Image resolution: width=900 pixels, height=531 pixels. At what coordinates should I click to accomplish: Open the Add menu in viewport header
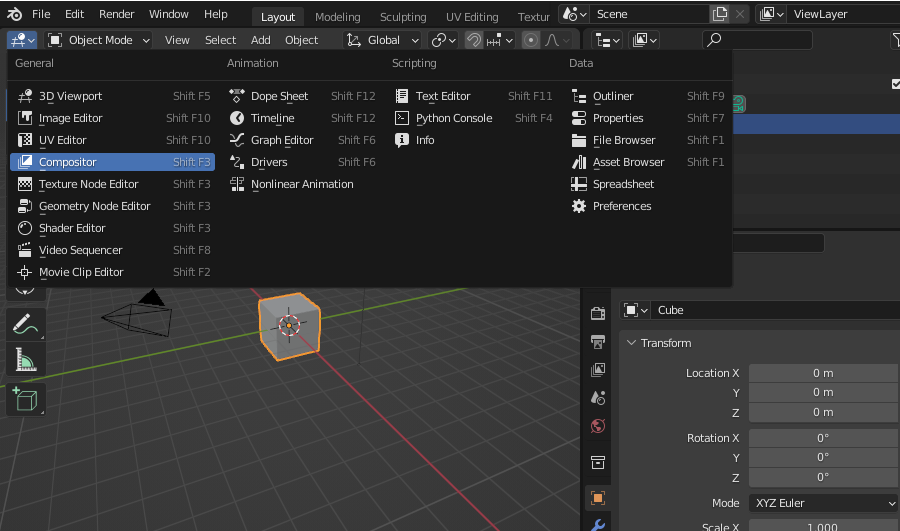[x=261, y=40]
